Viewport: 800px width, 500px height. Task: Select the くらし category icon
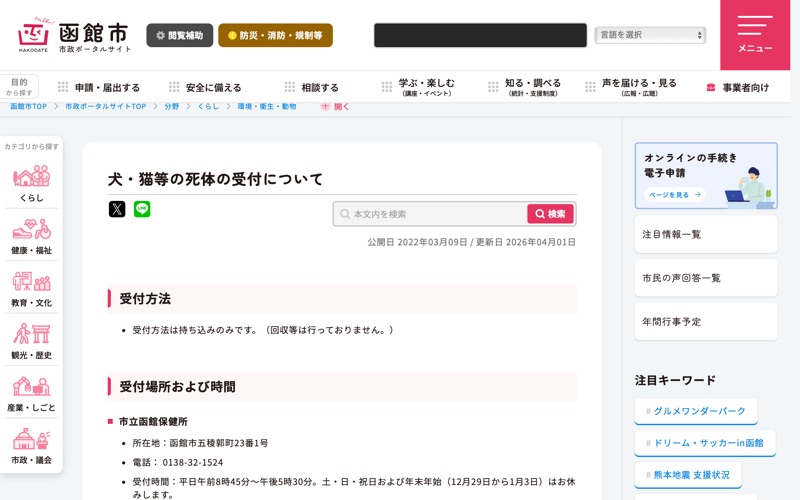tap(32, 183)
